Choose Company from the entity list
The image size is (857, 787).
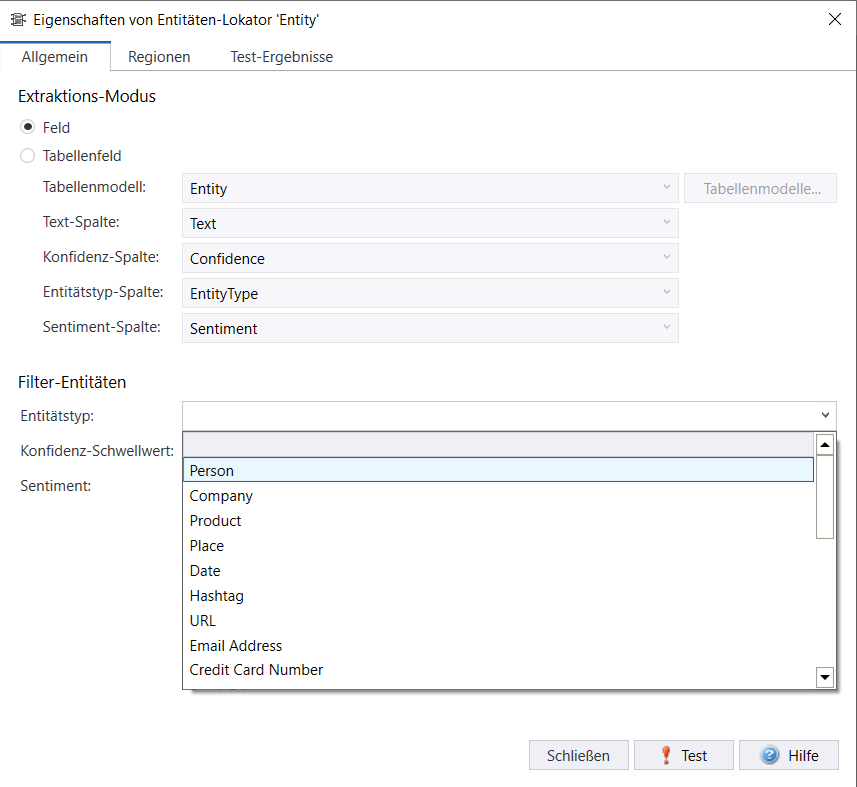(x=221, y=496)
